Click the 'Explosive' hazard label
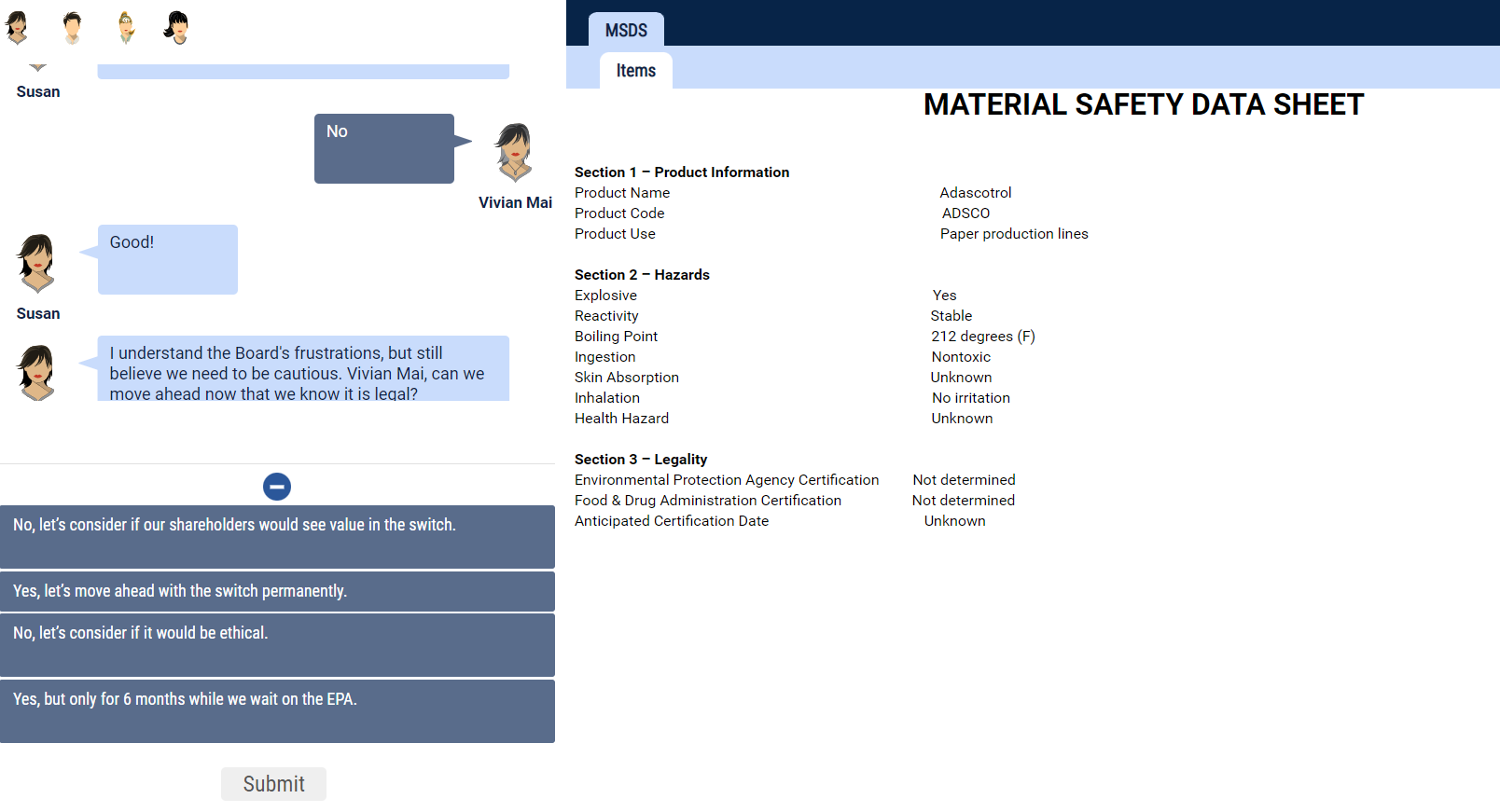The height and width of the screenshot is (812, 1500). coord(605,296)
